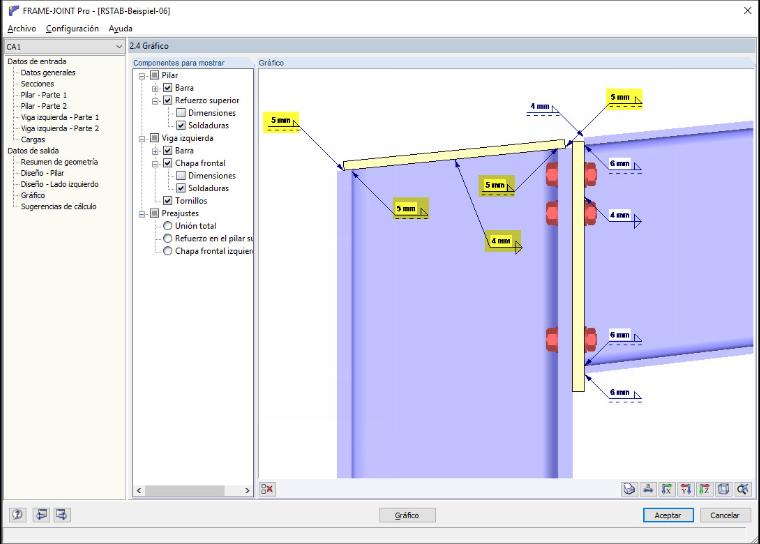Expand Barra node under Pilar
Image resolution: width=760 pixels, height=544 pixels.
(x=155, y=89)
